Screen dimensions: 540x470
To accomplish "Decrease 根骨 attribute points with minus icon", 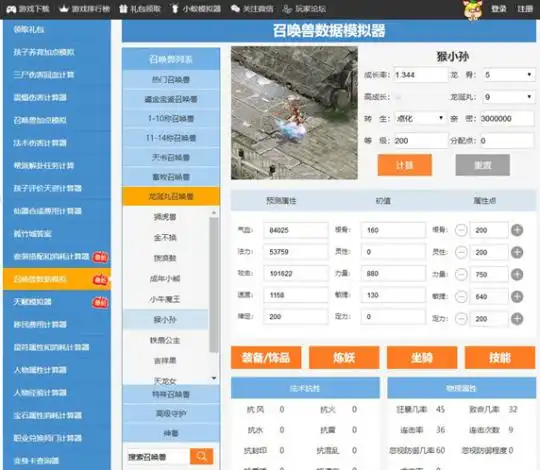I will point(461,230).
